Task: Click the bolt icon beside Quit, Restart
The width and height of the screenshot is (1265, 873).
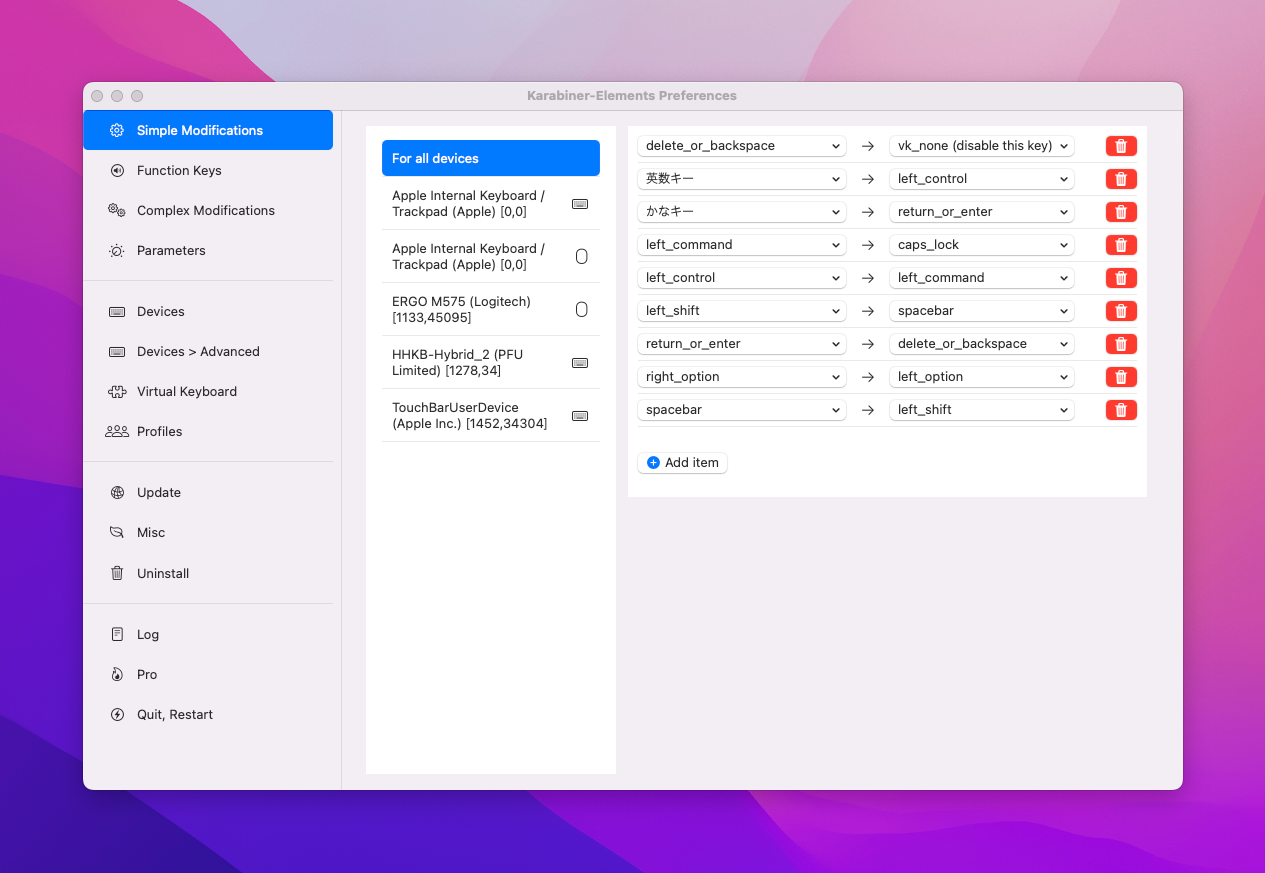Action: pos(117,714)
